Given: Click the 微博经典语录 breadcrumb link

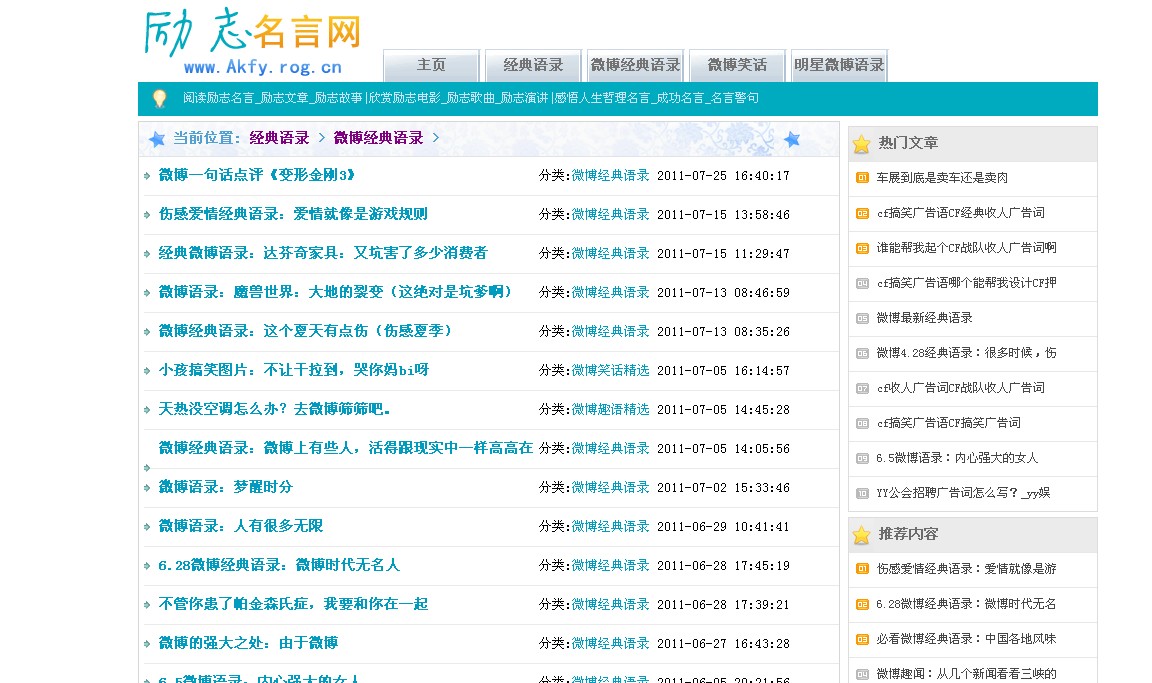Looking at the screenshot, I should click(x=378, y=138).
